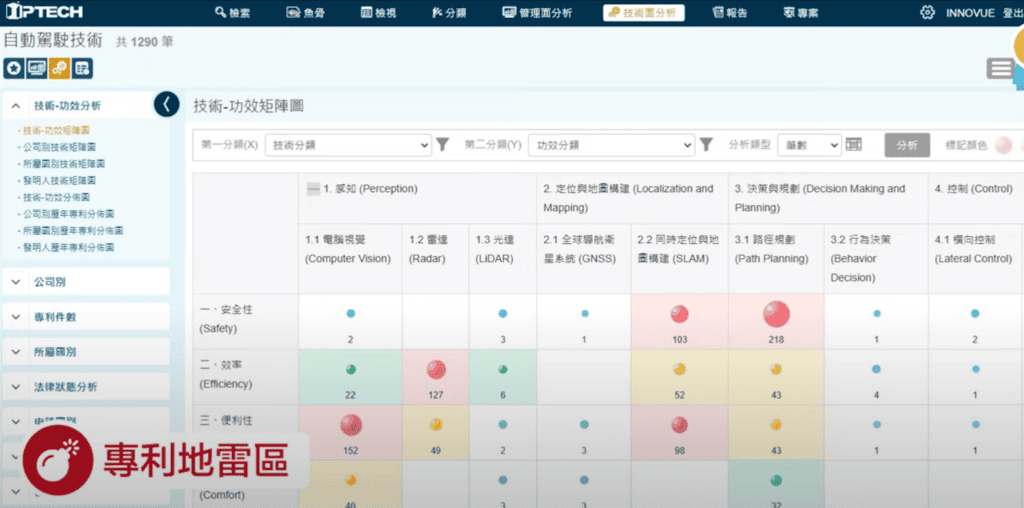Screen dimensions: 1024x508
Task: Collapse the 1. 感知 (Perception) column group
Action: coord(313,189)
